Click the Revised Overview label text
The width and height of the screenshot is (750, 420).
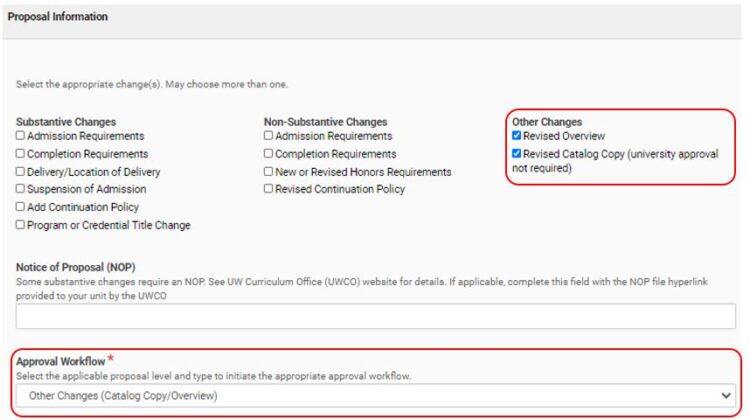pos(564,136)
